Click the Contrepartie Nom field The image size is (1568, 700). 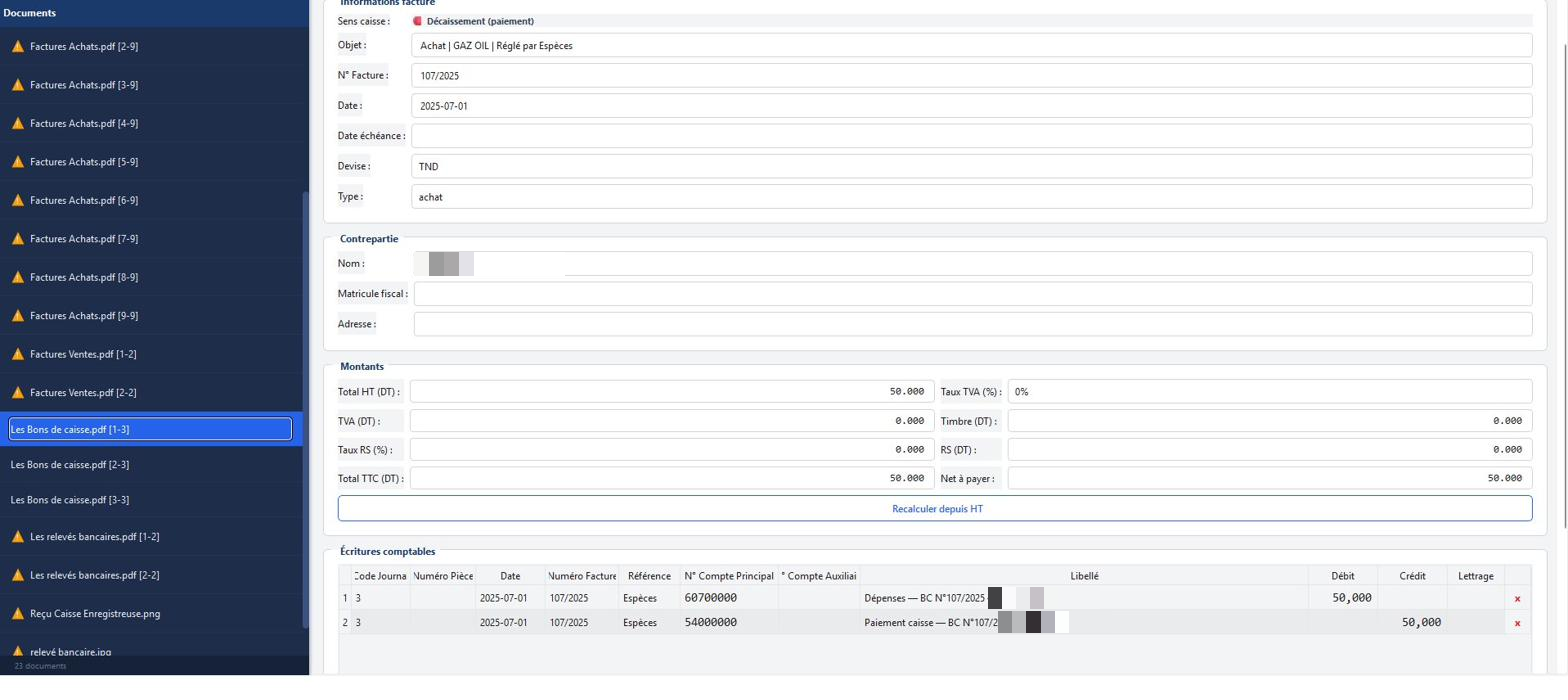[x=973, y=264]
